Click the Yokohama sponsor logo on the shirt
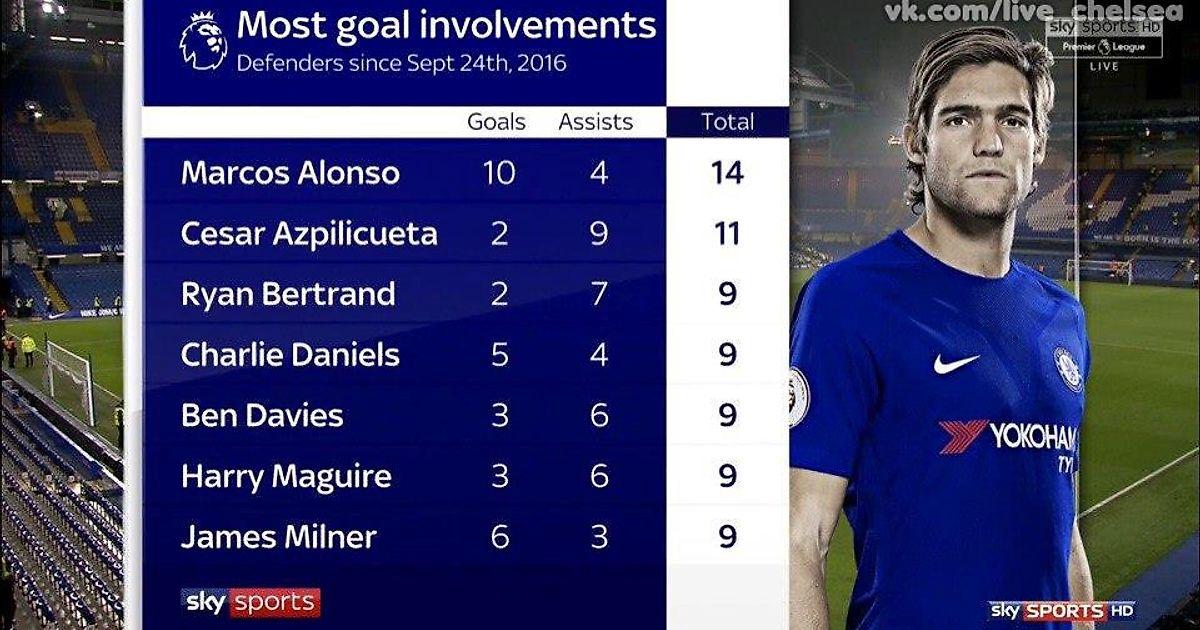This screenshot has width=1200, height=630. 1007,437
